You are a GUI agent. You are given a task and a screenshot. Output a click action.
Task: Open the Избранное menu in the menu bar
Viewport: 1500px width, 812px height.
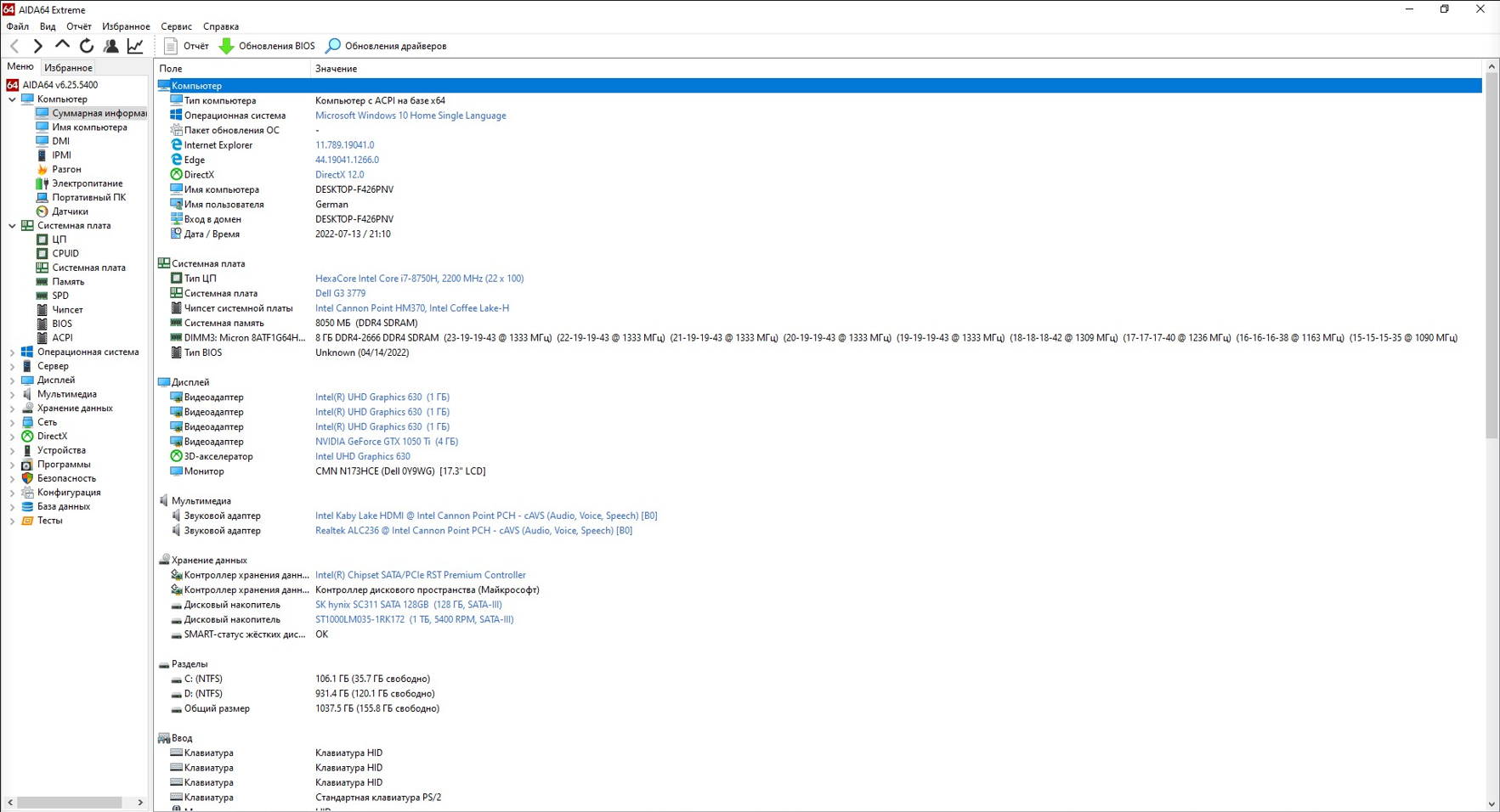click(x=126, y=26)
